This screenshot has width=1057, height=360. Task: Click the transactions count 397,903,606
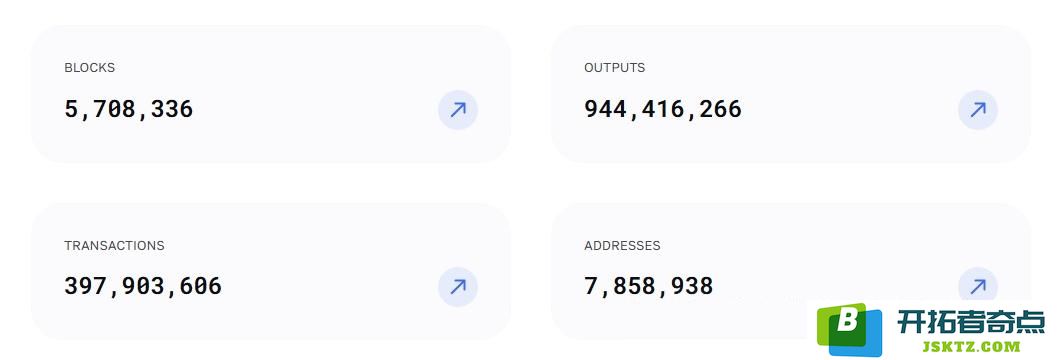143,287
